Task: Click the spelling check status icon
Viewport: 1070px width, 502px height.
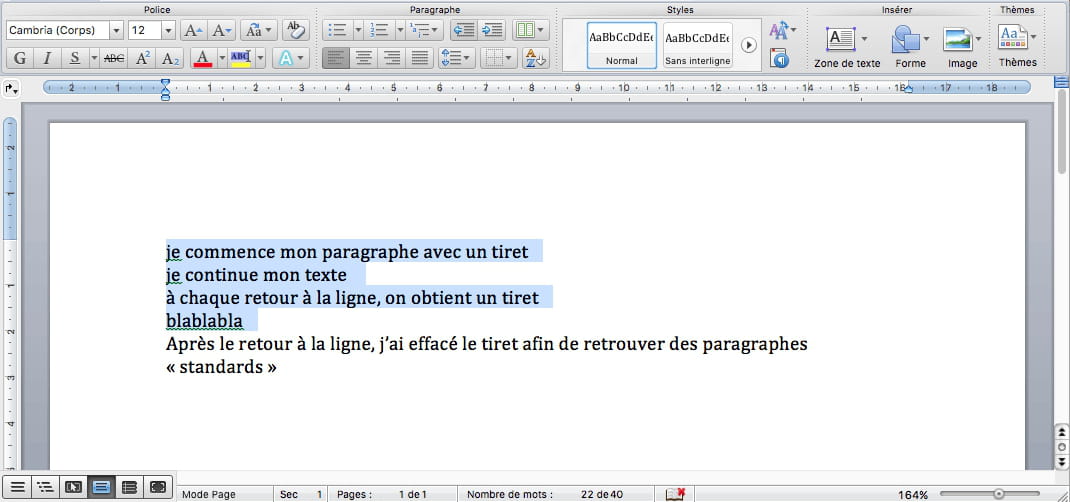Action: coord(675,494)
